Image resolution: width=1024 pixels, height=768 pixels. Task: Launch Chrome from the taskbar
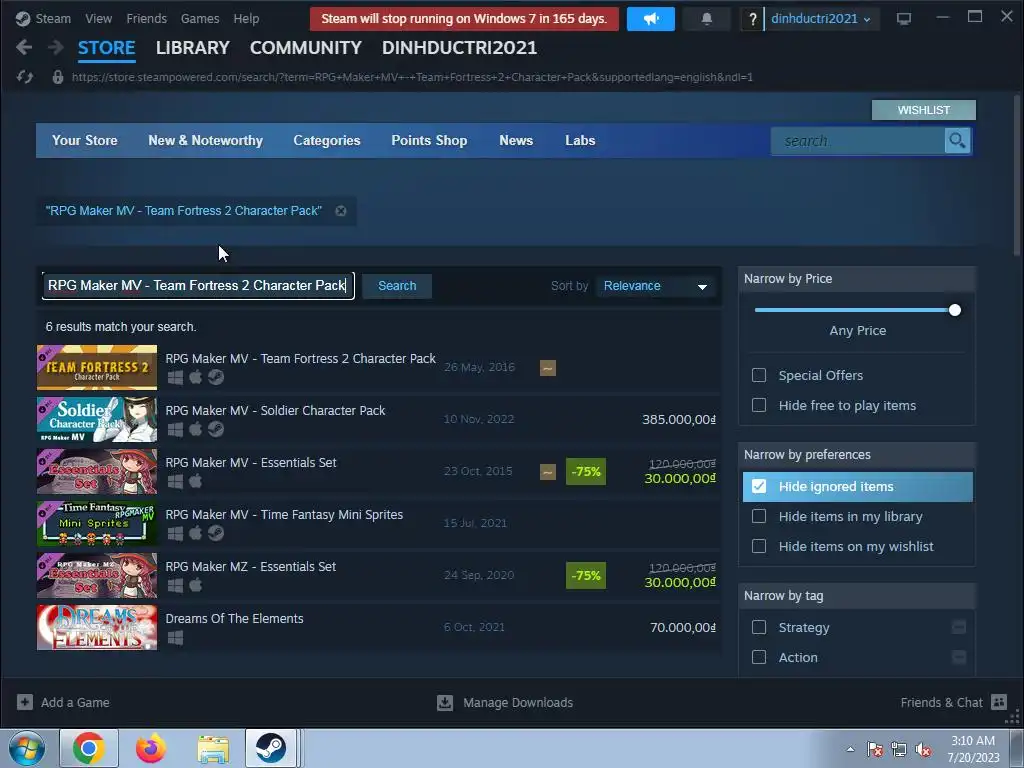pyautogui.click(x=89, y=748)
